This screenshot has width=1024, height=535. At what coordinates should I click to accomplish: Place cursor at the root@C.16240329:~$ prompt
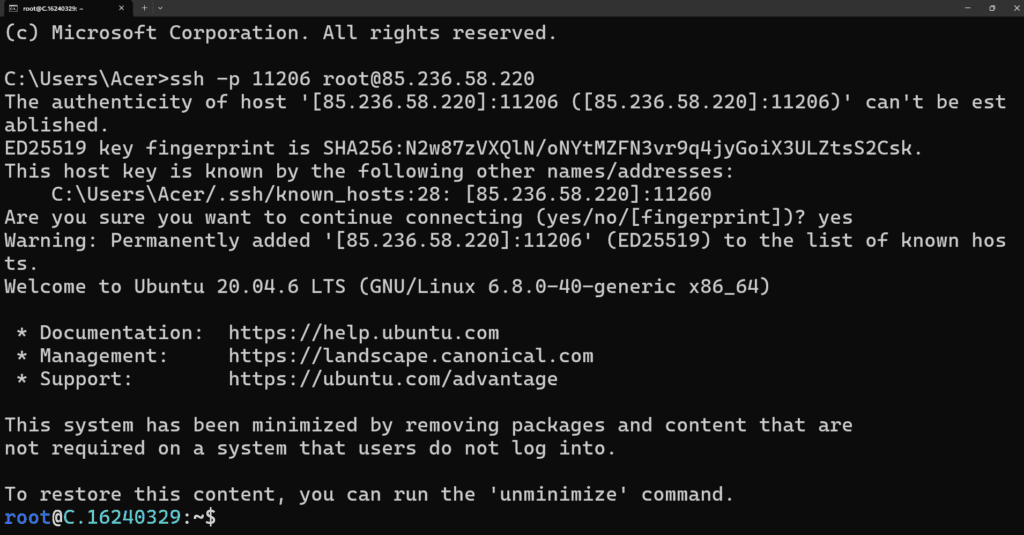point(110,517)
